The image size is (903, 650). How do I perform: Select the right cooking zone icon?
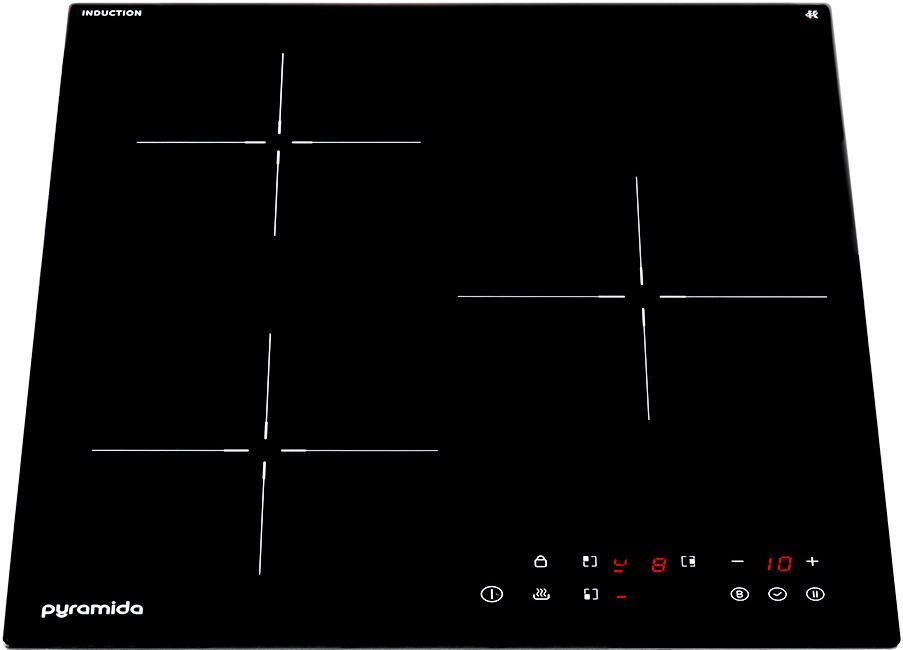pos(688,562)
